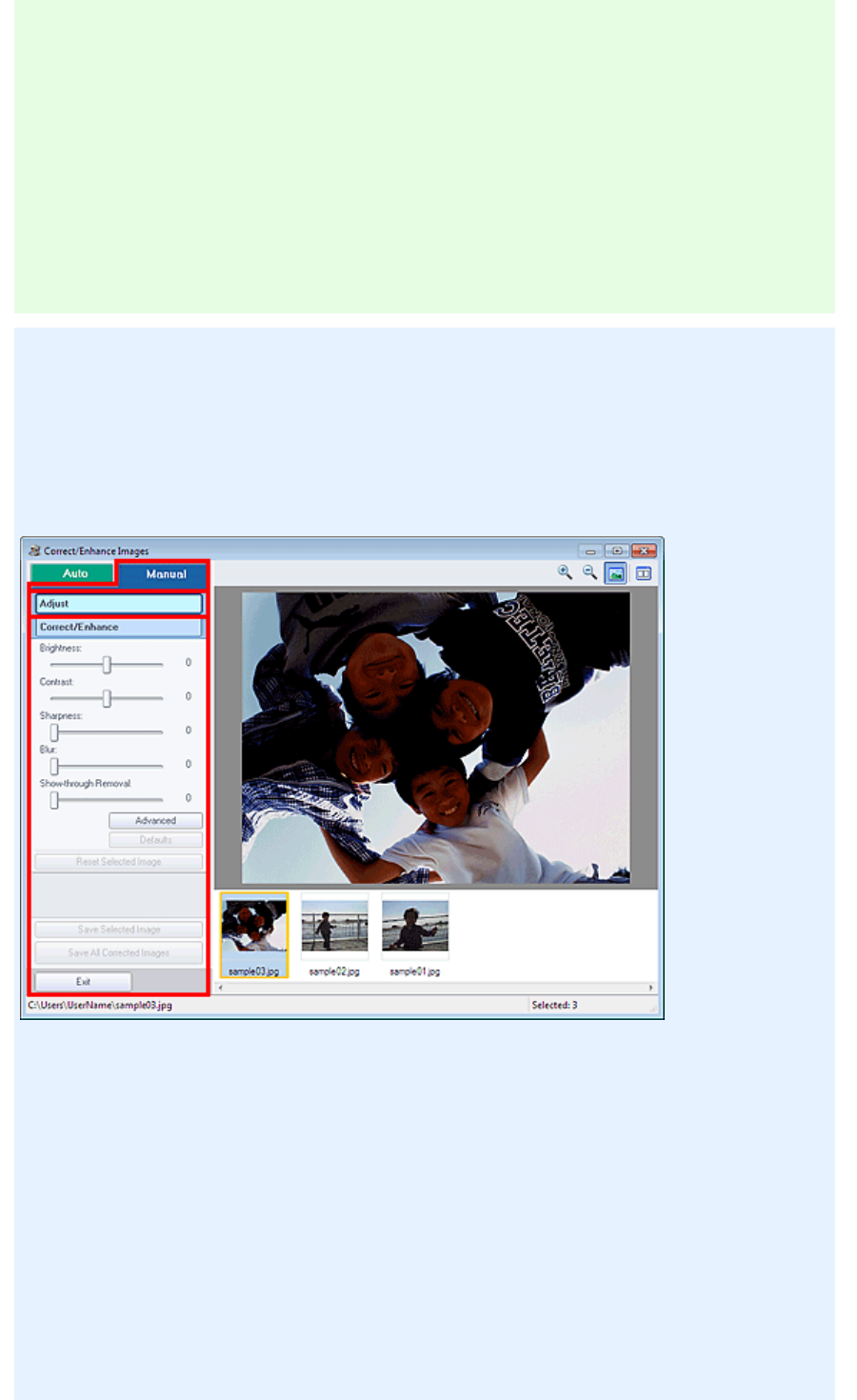
Task: Open the Advanced settings button
Action: tap(155, 821)
